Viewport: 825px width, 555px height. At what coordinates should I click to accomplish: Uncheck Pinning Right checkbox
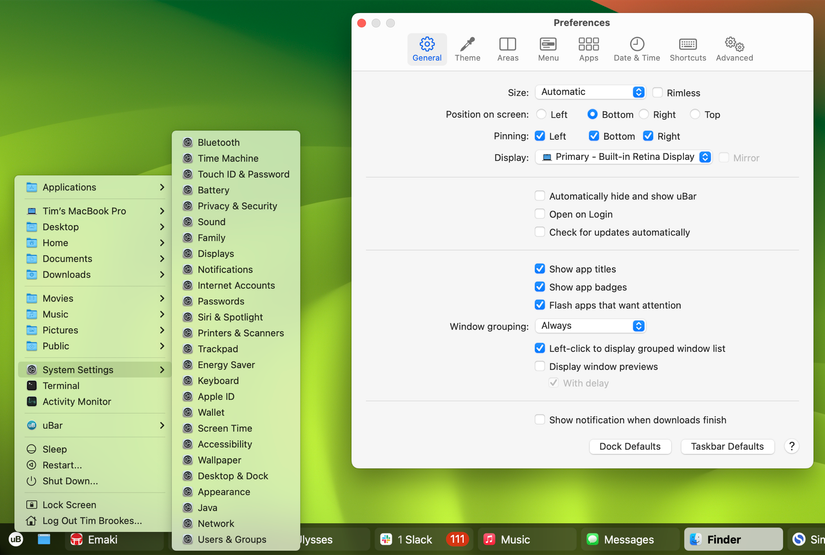(648, 136)
